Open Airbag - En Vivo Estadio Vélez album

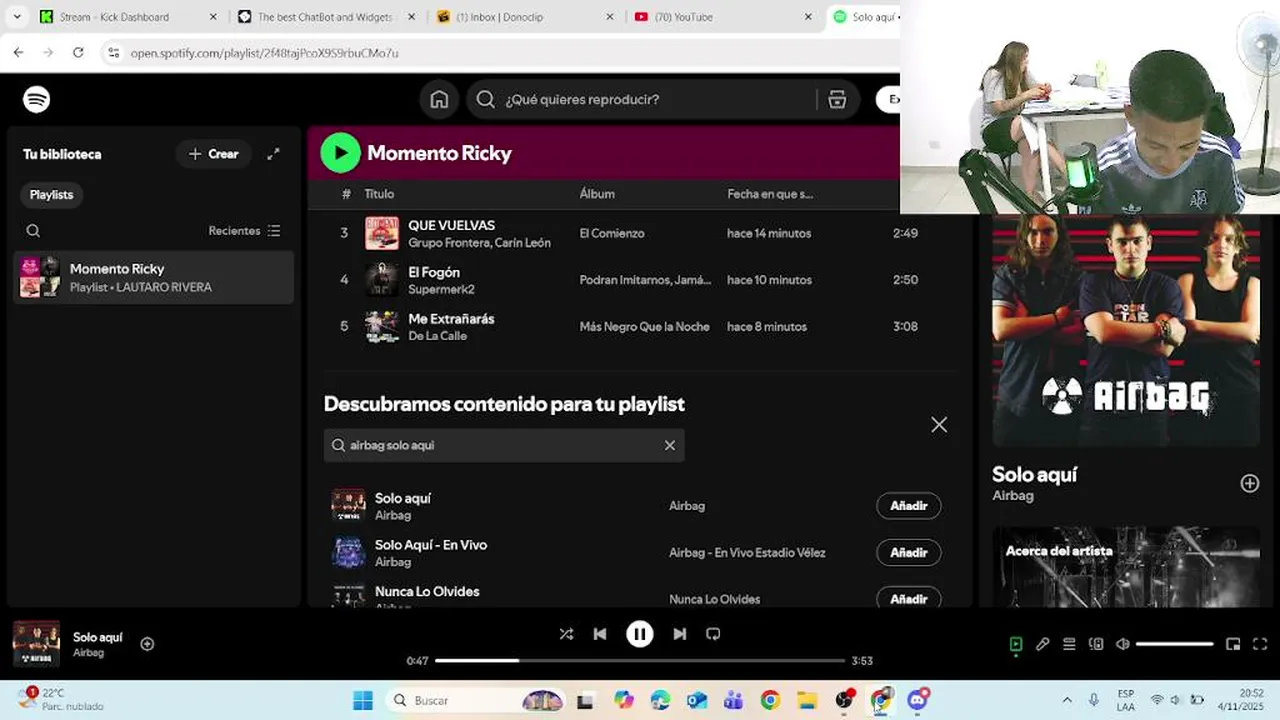[747, 552]
